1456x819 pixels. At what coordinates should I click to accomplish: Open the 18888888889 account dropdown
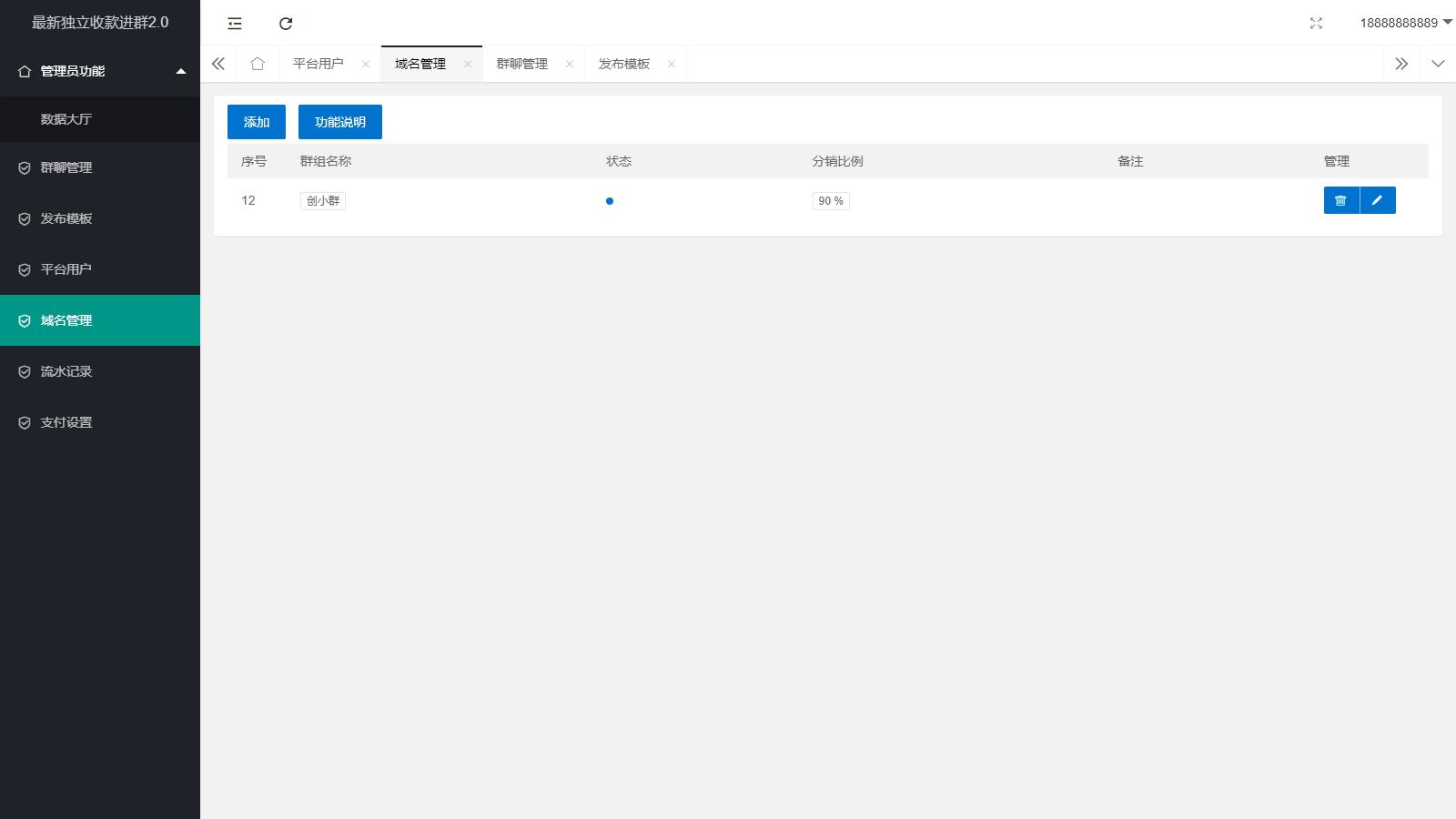1405,23
